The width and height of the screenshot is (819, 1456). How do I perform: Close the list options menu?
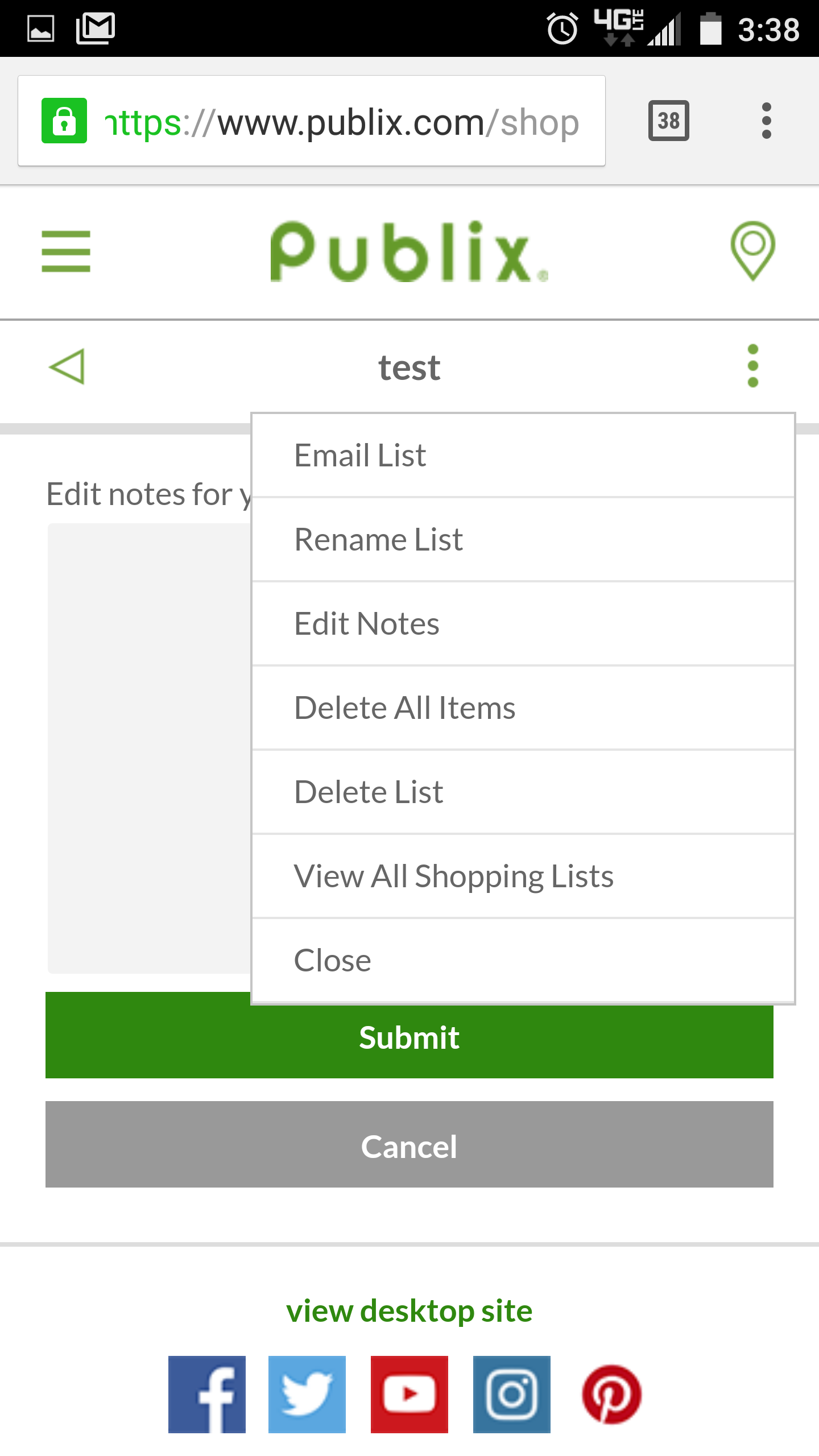click(523, 961)
